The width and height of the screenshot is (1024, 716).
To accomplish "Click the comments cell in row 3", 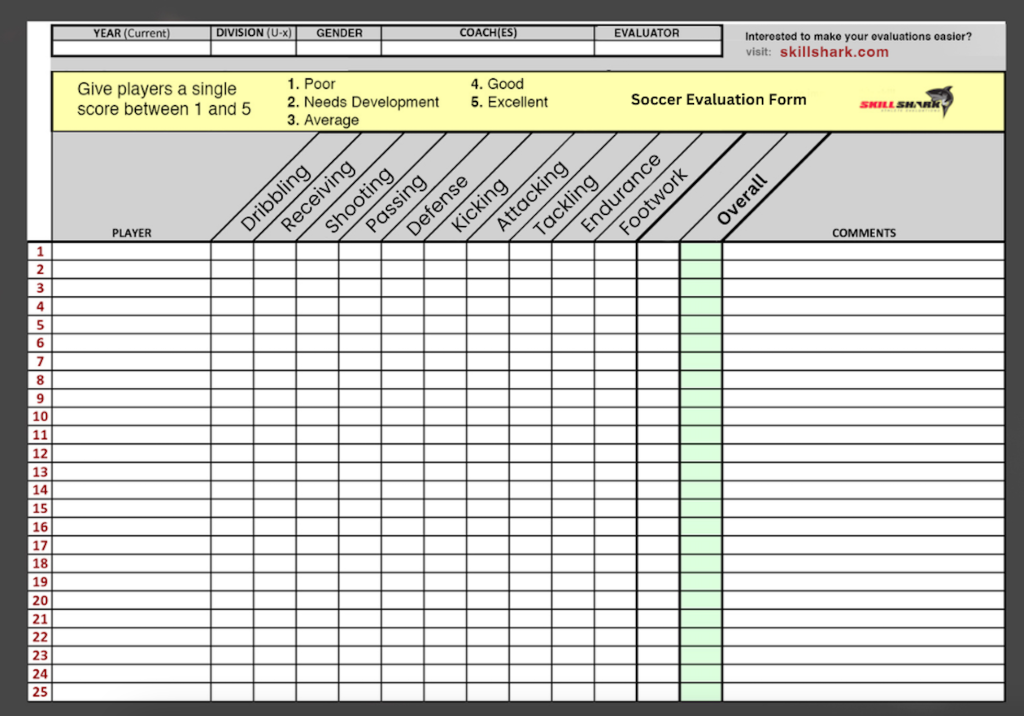I will click(x=863, y=288).
